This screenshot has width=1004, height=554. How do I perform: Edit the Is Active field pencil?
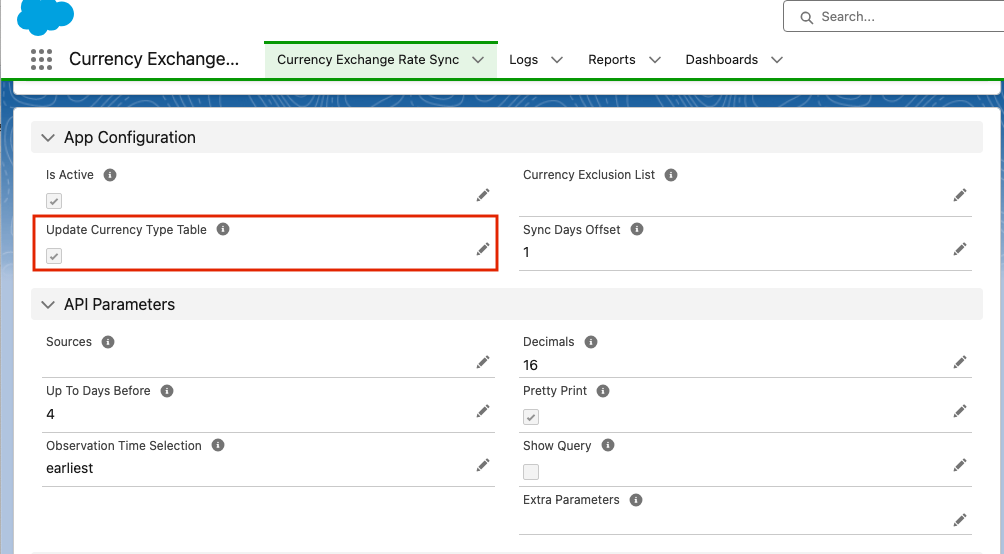click(x=483, y=195)
